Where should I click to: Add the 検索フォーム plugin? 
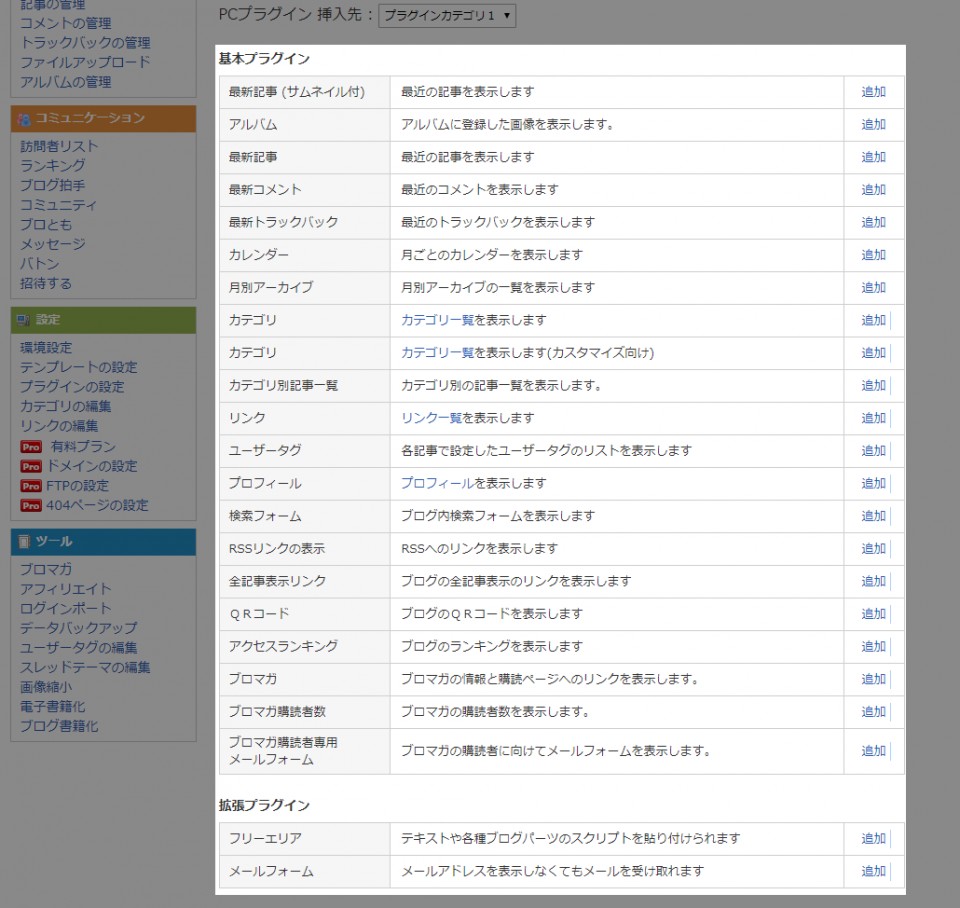click(873, 516)
